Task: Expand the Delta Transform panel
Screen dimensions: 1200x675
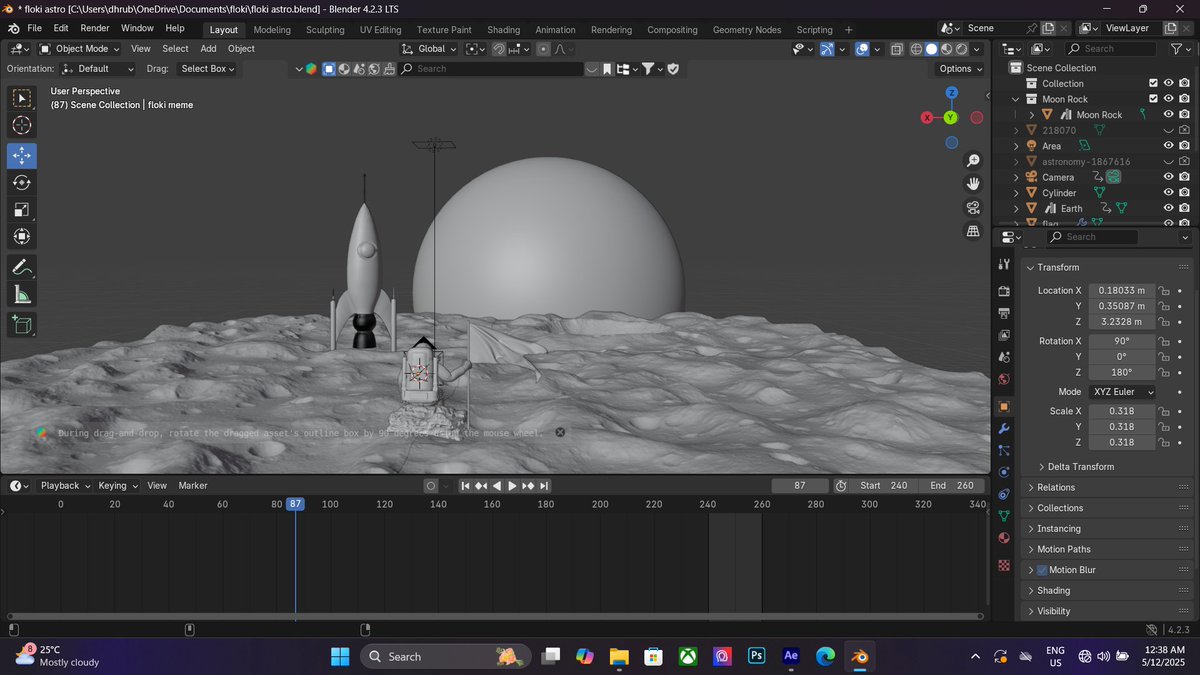Action: tap(1081, 467)
